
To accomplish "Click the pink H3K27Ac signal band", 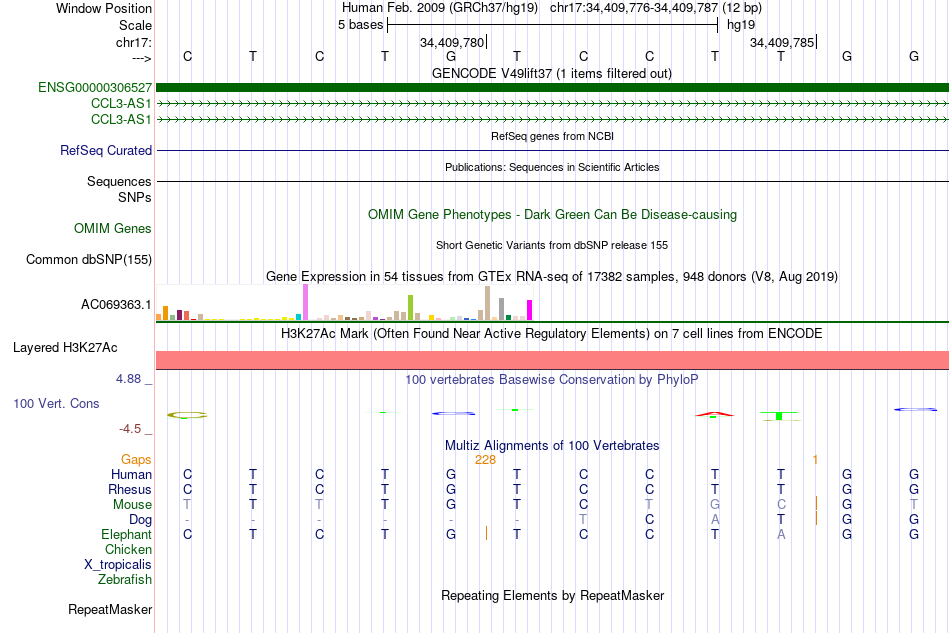I will 552,360.
